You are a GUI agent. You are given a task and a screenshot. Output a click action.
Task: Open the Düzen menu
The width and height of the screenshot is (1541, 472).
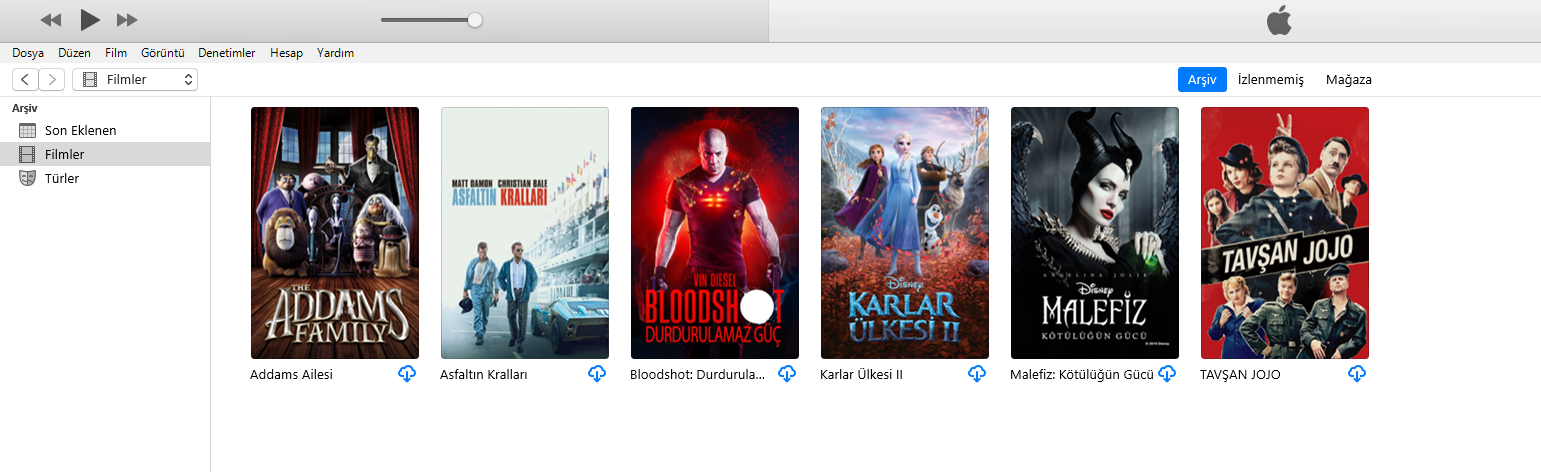(75, 53)
